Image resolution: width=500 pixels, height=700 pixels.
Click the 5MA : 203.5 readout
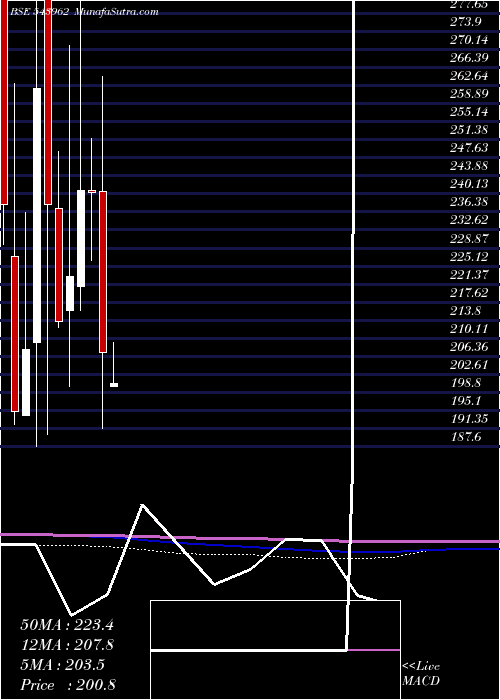(x=62, y=665)
